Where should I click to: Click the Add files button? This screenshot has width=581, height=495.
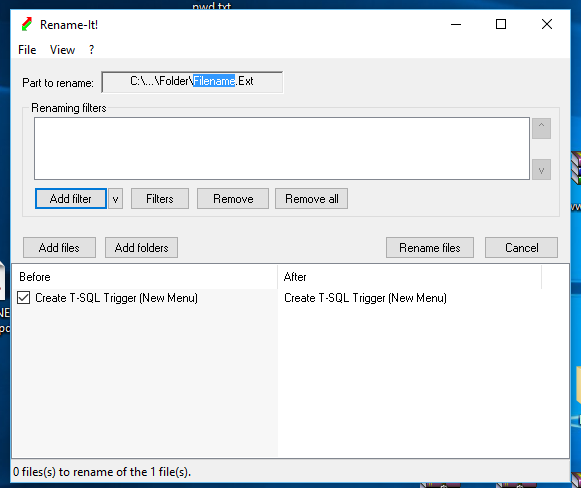coord(59,248)
